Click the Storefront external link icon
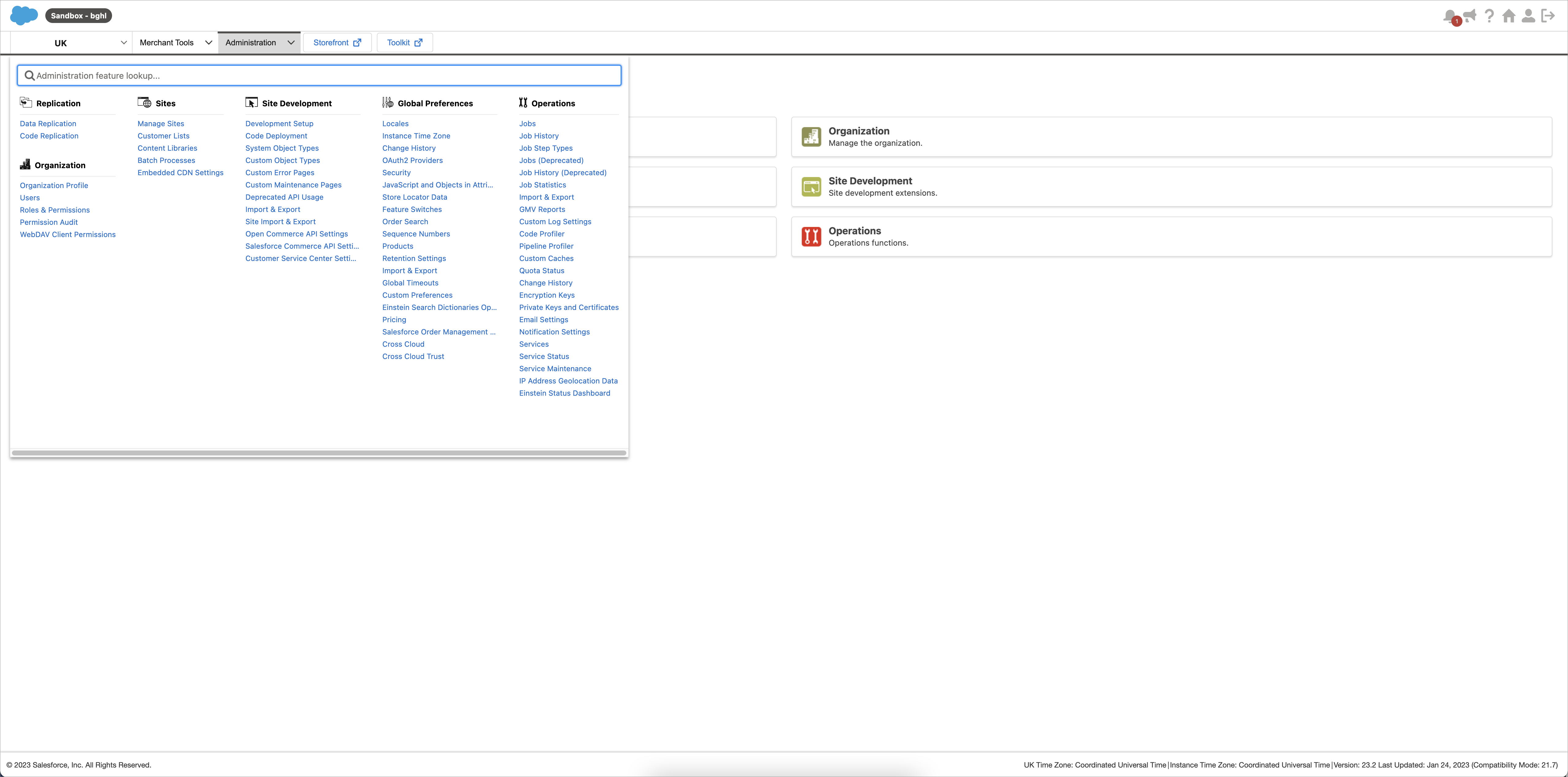This screenshot has width=1568, height=777. click(x=357, y=43)
